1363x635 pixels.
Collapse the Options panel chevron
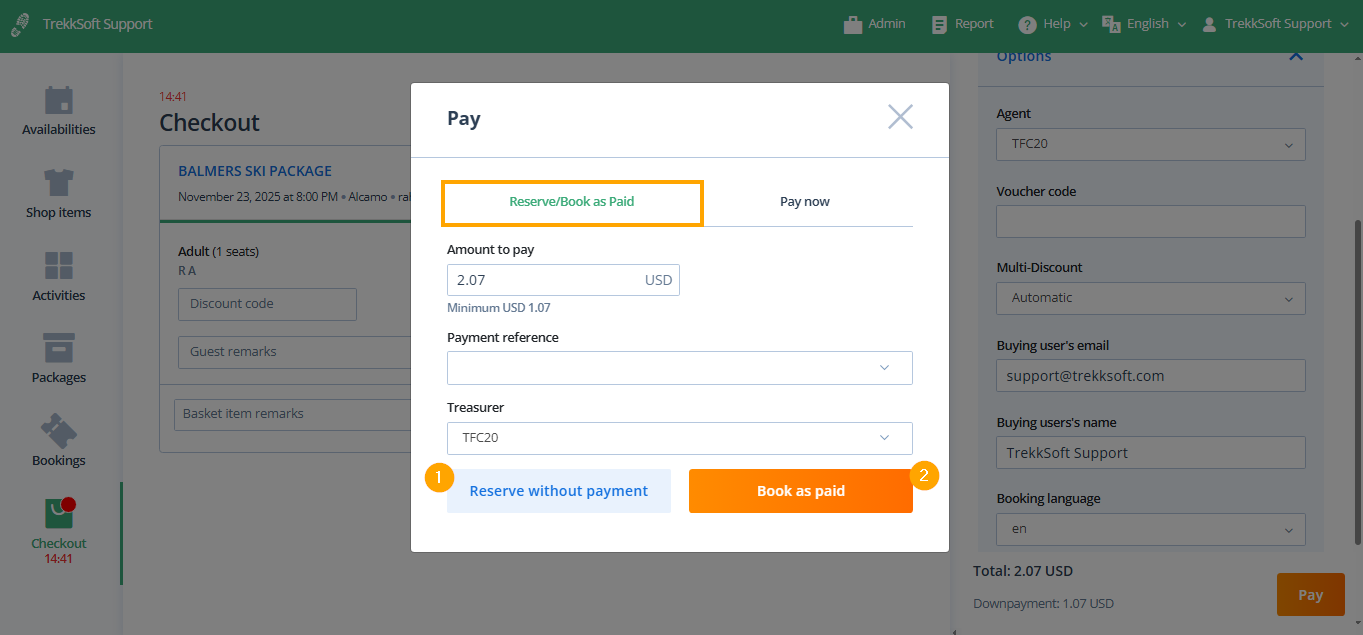(x=1296, y=56)
